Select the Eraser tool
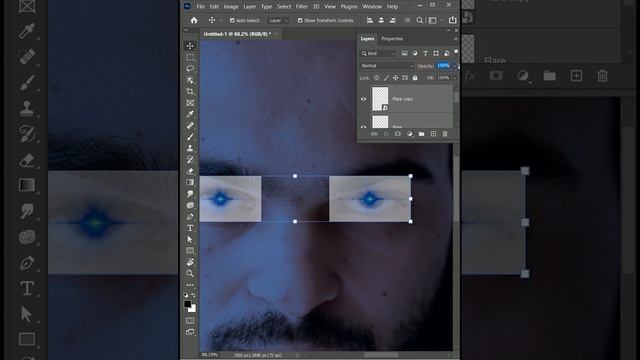Screen dimensions: 640x360 point(190,171)
